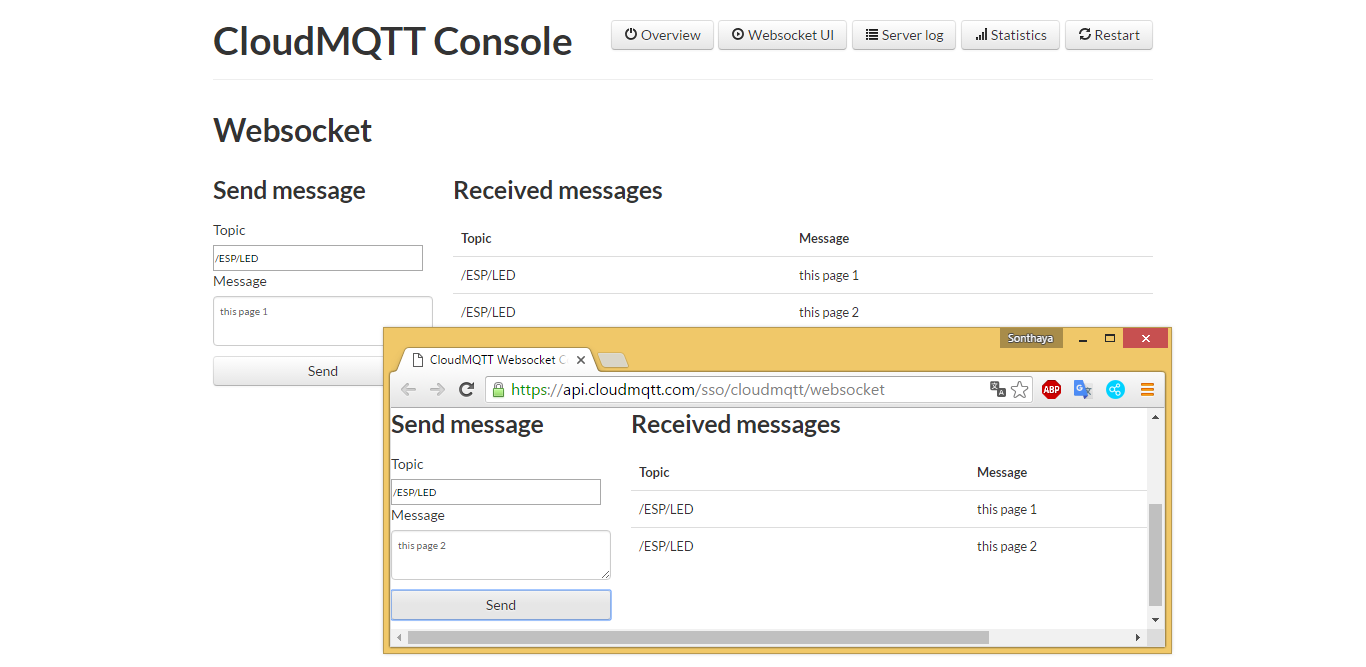1366x667 pixels.
Task: Click the Send button in Chrome window
Action: 501,605
